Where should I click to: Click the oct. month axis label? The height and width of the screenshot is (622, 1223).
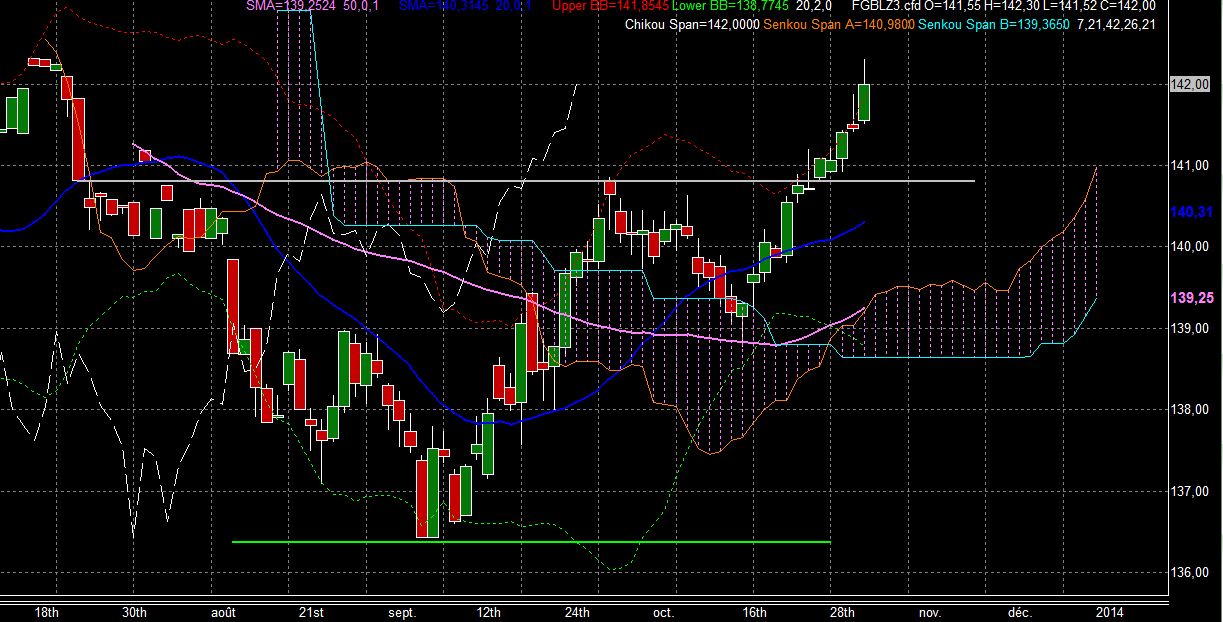coord(663,612)
